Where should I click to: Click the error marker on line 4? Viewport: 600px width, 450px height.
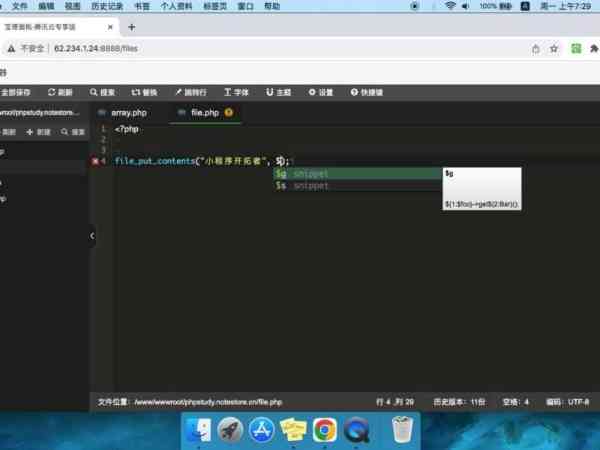pos(95,161)
